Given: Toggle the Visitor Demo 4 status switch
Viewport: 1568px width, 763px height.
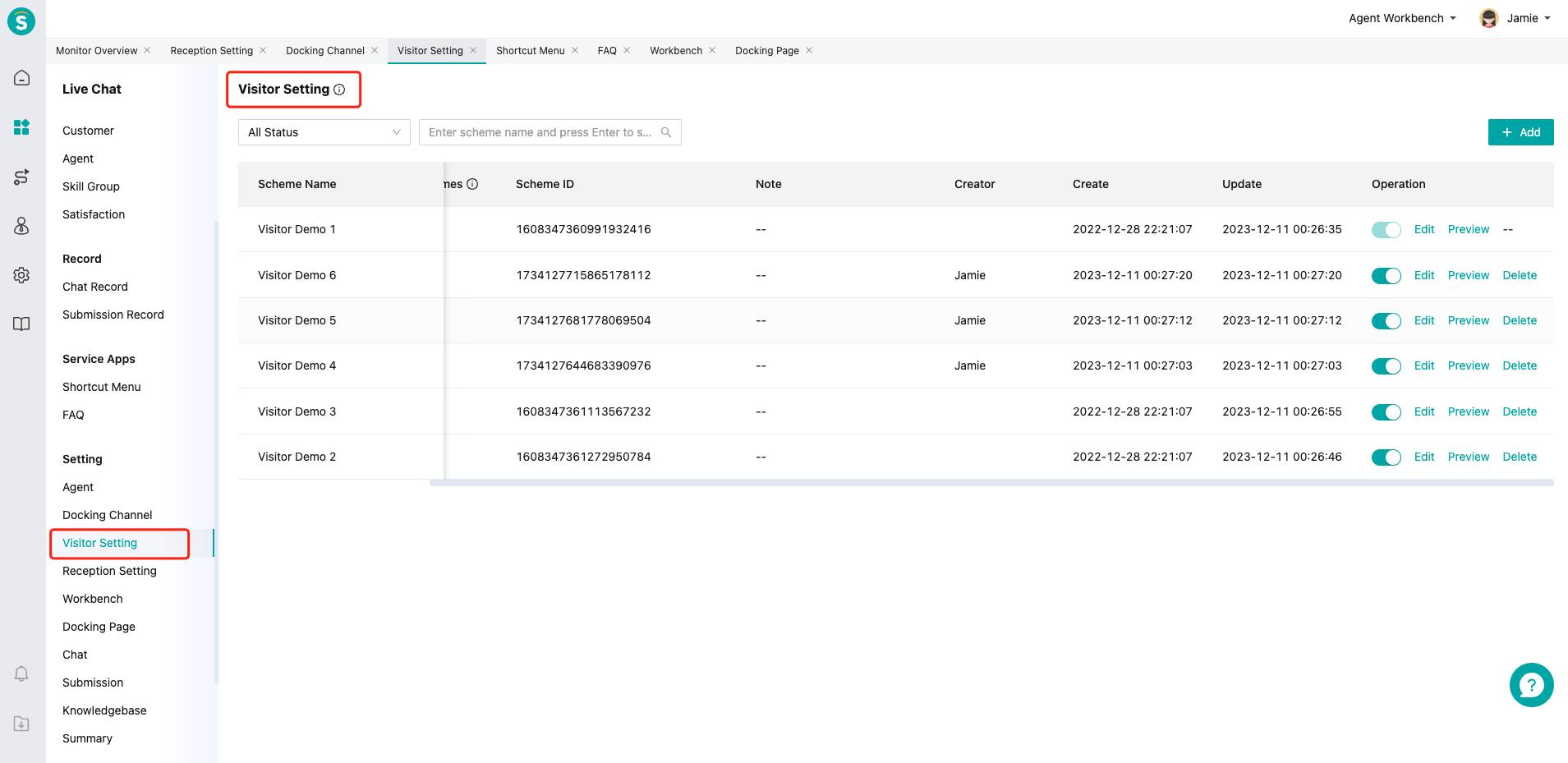Looking at the screenshot, I should 1386,366.
